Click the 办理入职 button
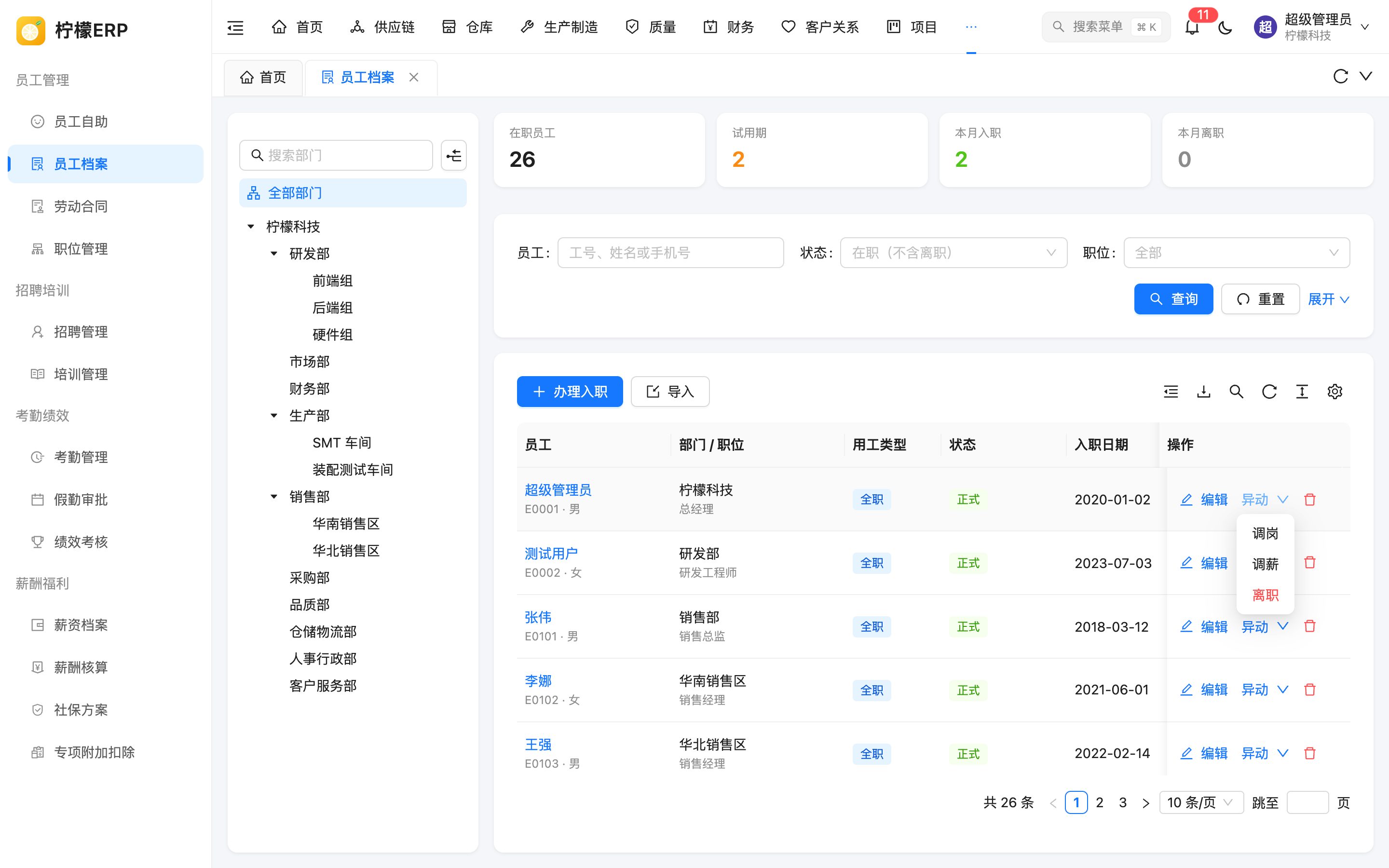Screen dimensions: 1389x868 click(x=570, y=392)
